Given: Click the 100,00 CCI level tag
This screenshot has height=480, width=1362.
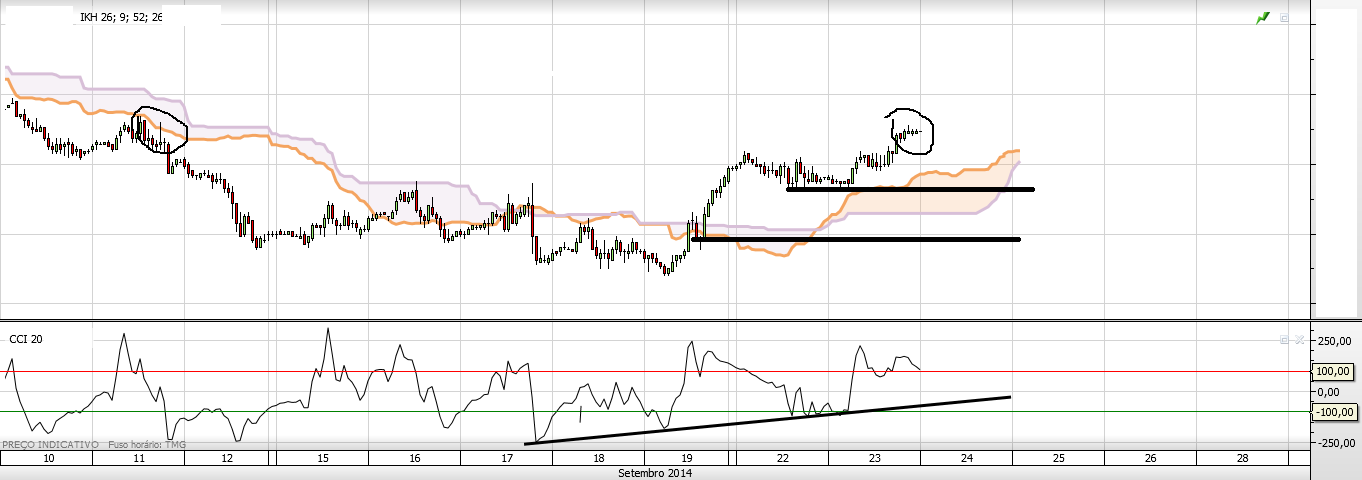Looking at the screenshot, I should (1334, 371).
